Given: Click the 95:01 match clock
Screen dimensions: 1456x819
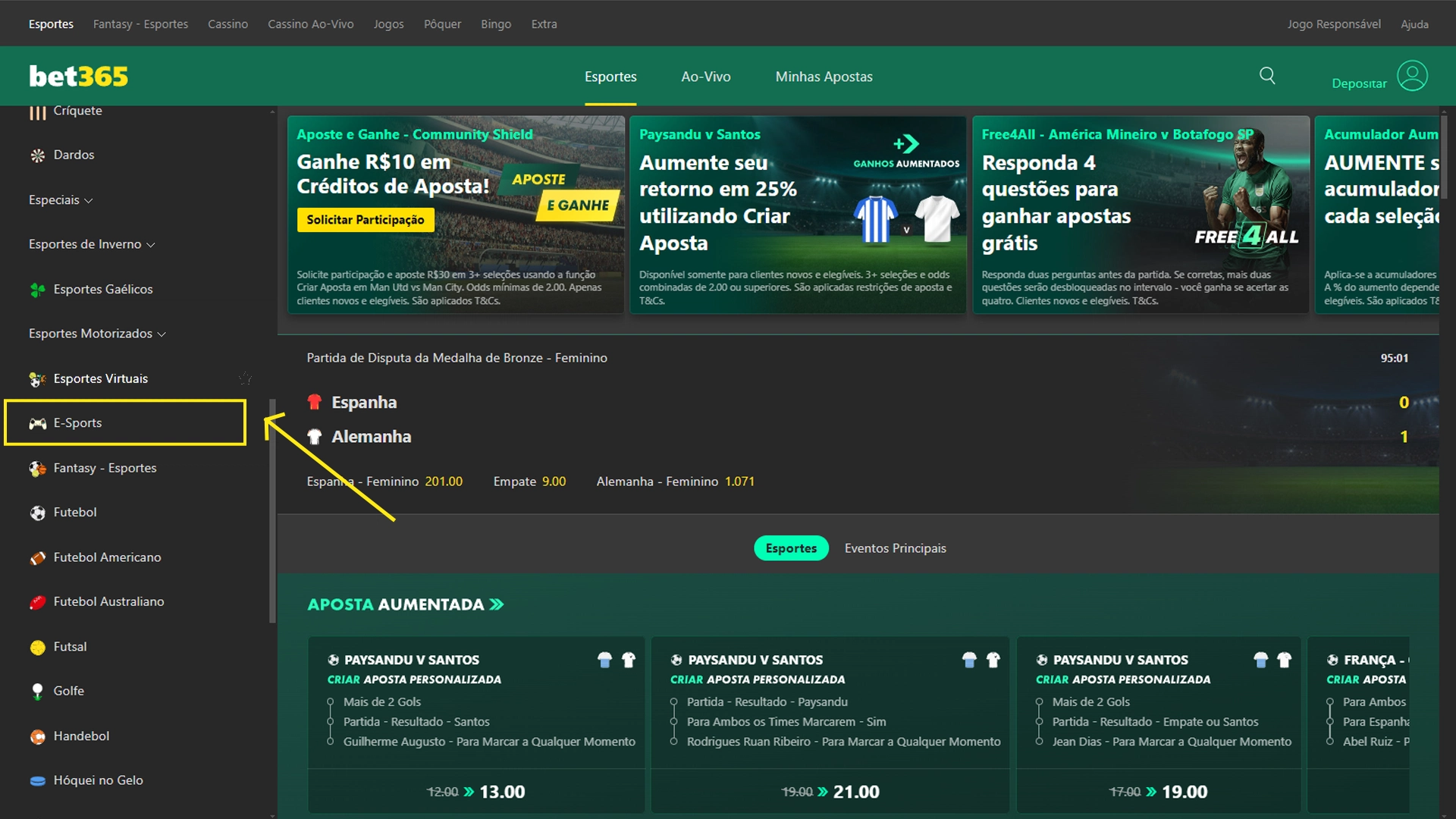Looking at the screenshot, I should point(1394,358).
